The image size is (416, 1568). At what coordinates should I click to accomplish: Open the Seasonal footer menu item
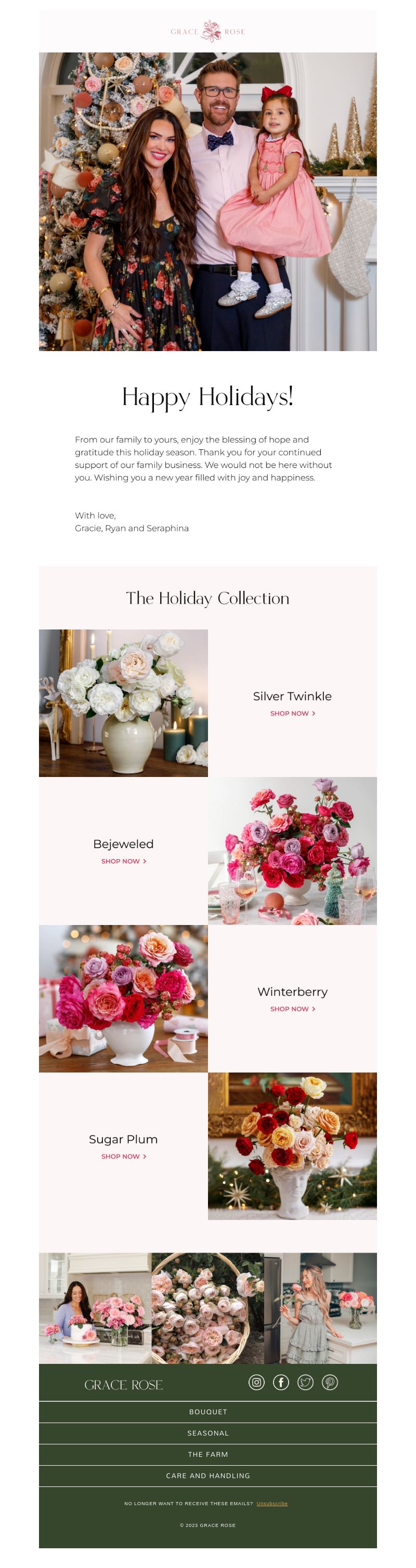[207, 1433]
